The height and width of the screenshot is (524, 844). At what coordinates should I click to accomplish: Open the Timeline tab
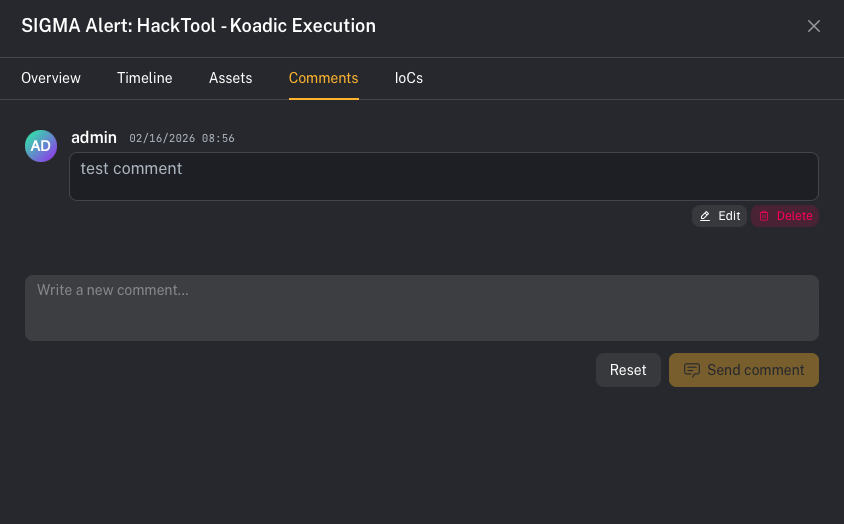145,78
